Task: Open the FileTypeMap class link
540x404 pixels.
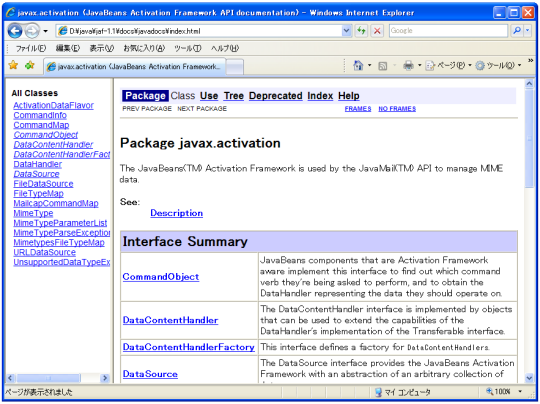Action: click(38, 194)
